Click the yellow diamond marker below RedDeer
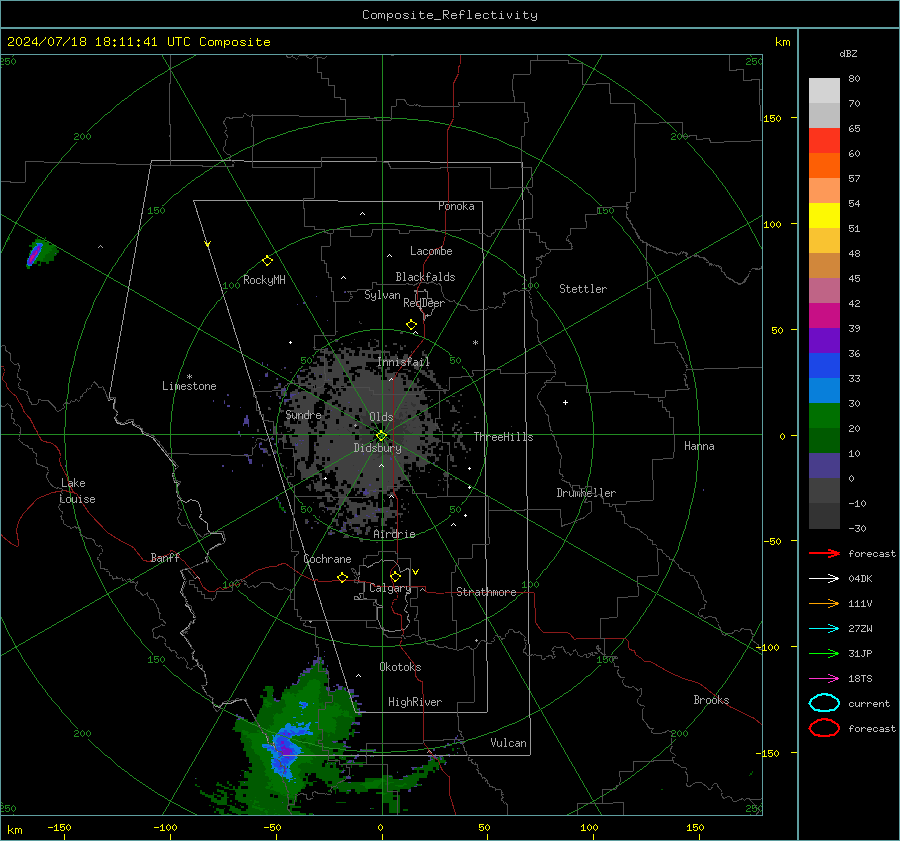Image resolution: width=900 pixels, height=841 pixels. click(x=411, y=325)
